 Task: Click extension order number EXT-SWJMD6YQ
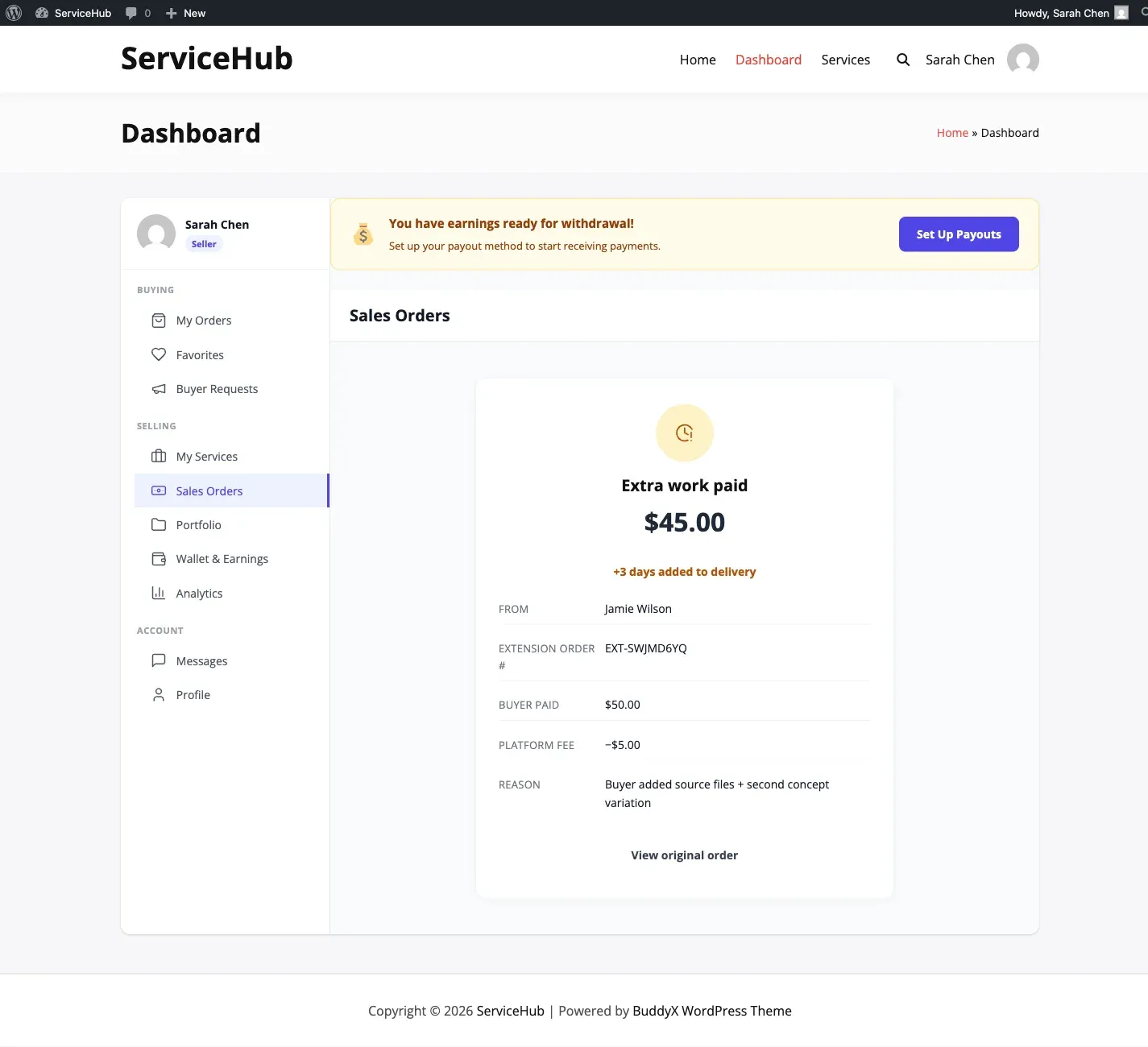[x=646, y=648]
